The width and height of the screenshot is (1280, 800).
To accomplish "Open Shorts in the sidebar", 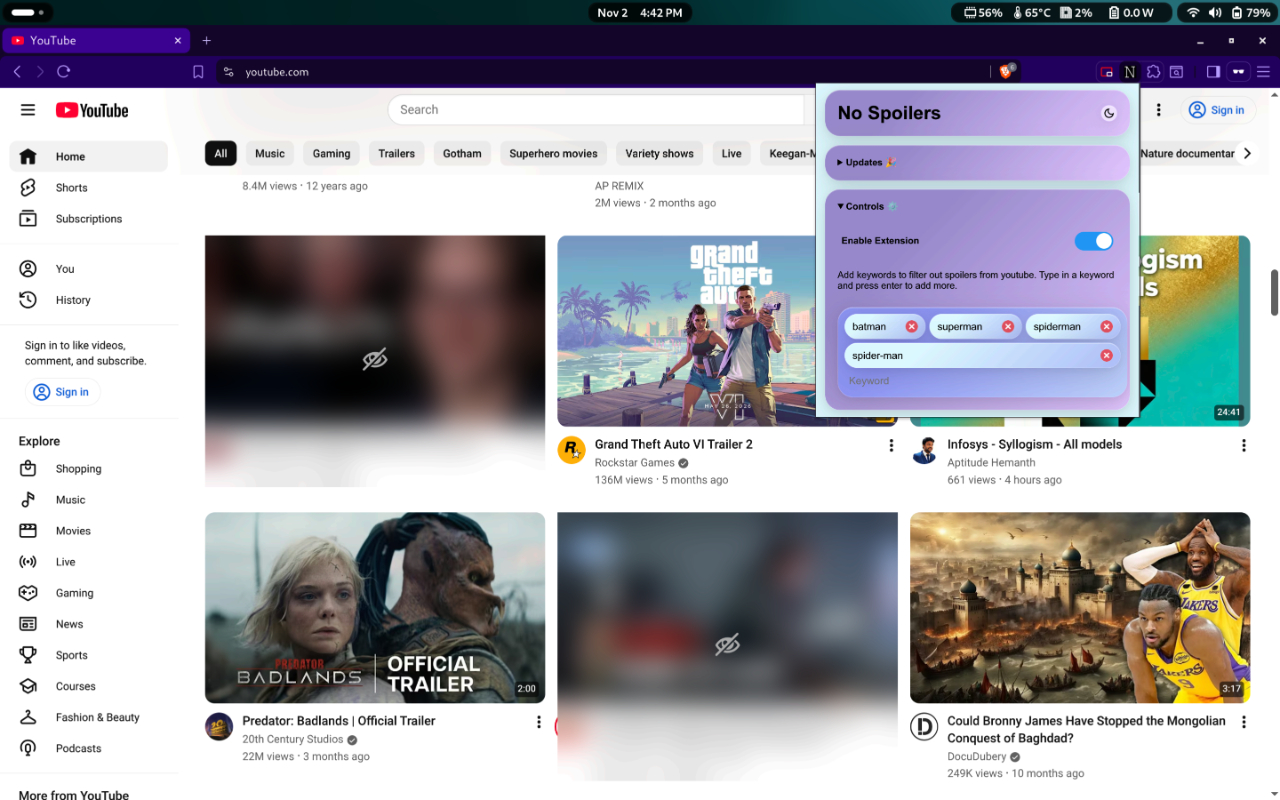I will click(x=89, y=188).
